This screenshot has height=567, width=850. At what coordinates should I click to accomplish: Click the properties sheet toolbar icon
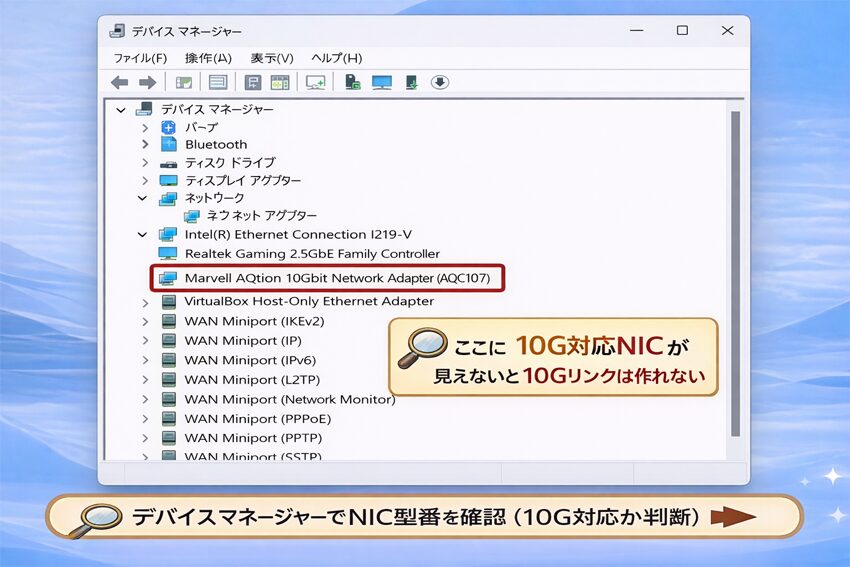pos(218,82)
